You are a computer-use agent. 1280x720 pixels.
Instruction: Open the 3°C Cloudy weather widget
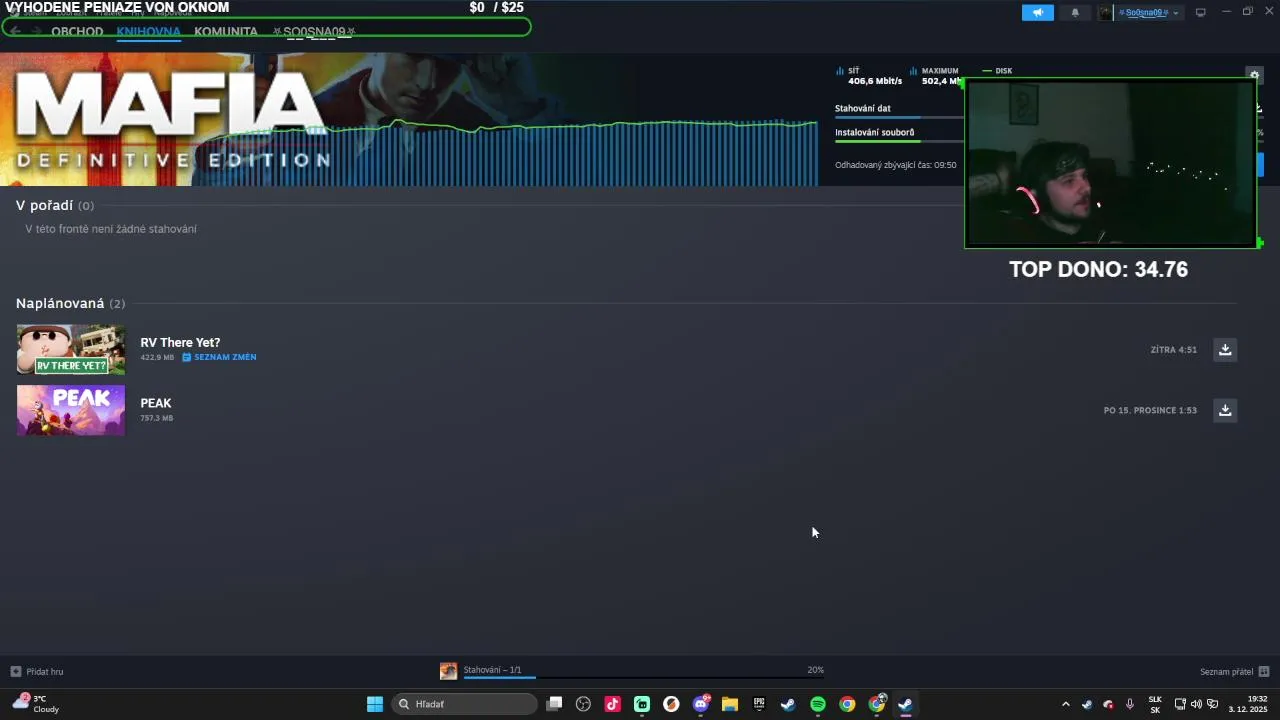click(x=36, y=704)
